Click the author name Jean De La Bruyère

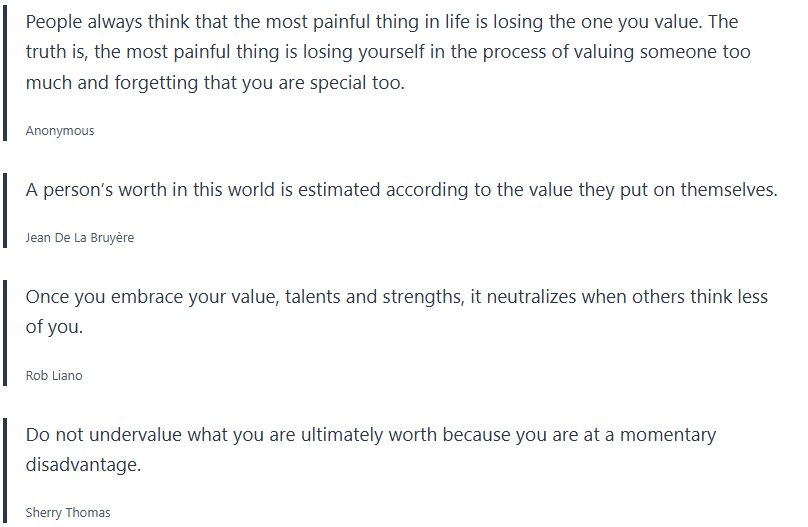(82, 238)
